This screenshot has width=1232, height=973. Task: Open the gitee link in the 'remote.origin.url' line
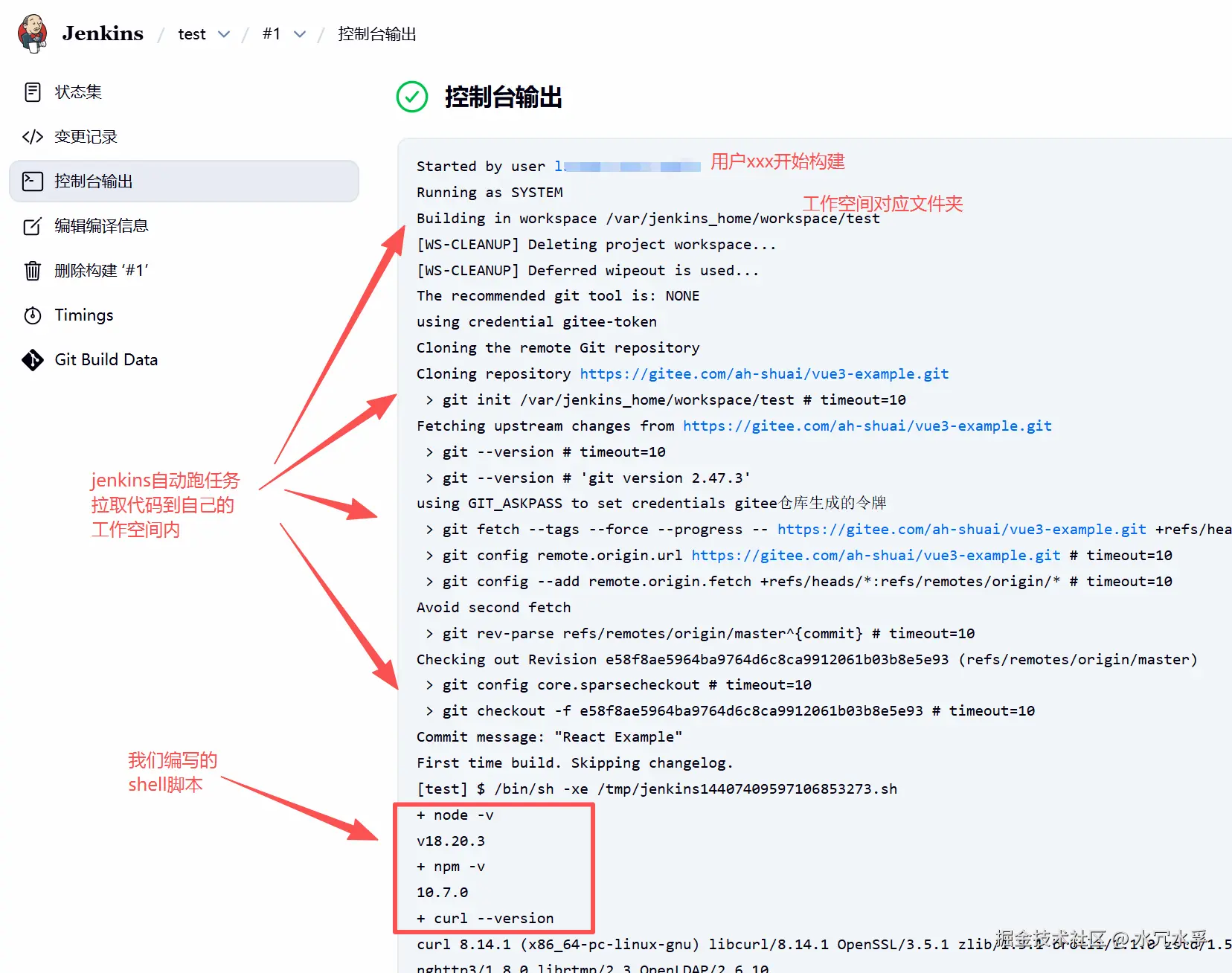876,556
